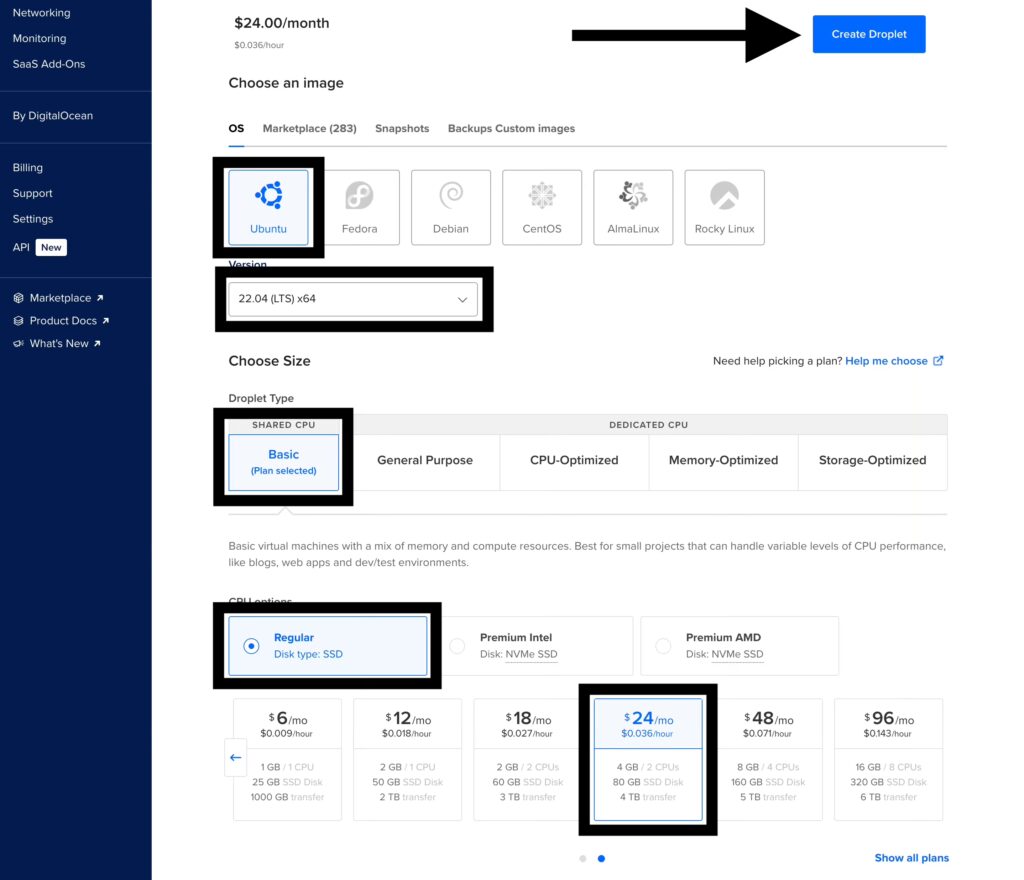
Task: Choose the AlmaLinux image icon
Action: click(633, 195)
